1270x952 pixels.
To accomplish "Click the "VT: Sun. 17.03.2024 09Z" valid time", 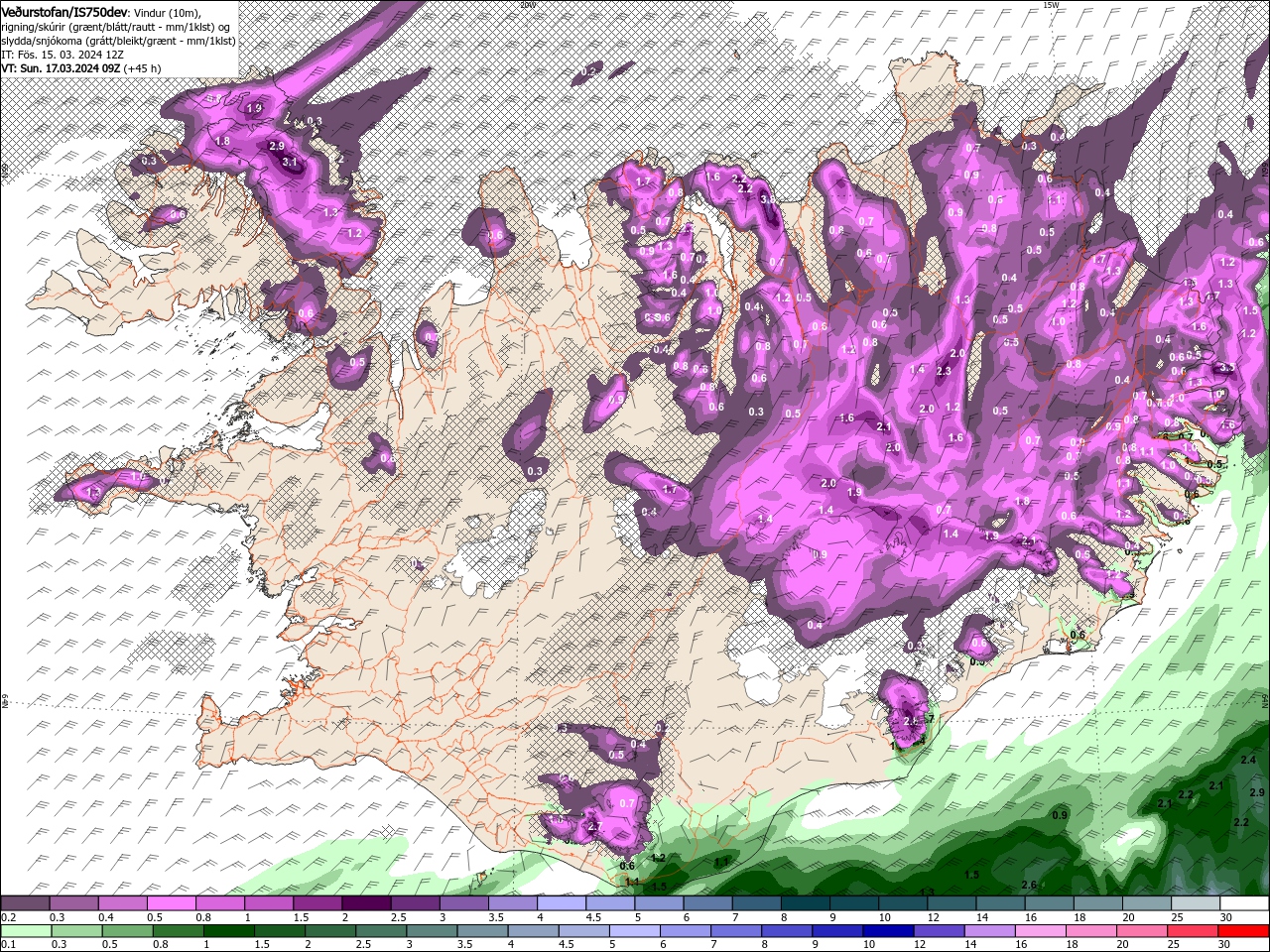I will tap(61, 68).
